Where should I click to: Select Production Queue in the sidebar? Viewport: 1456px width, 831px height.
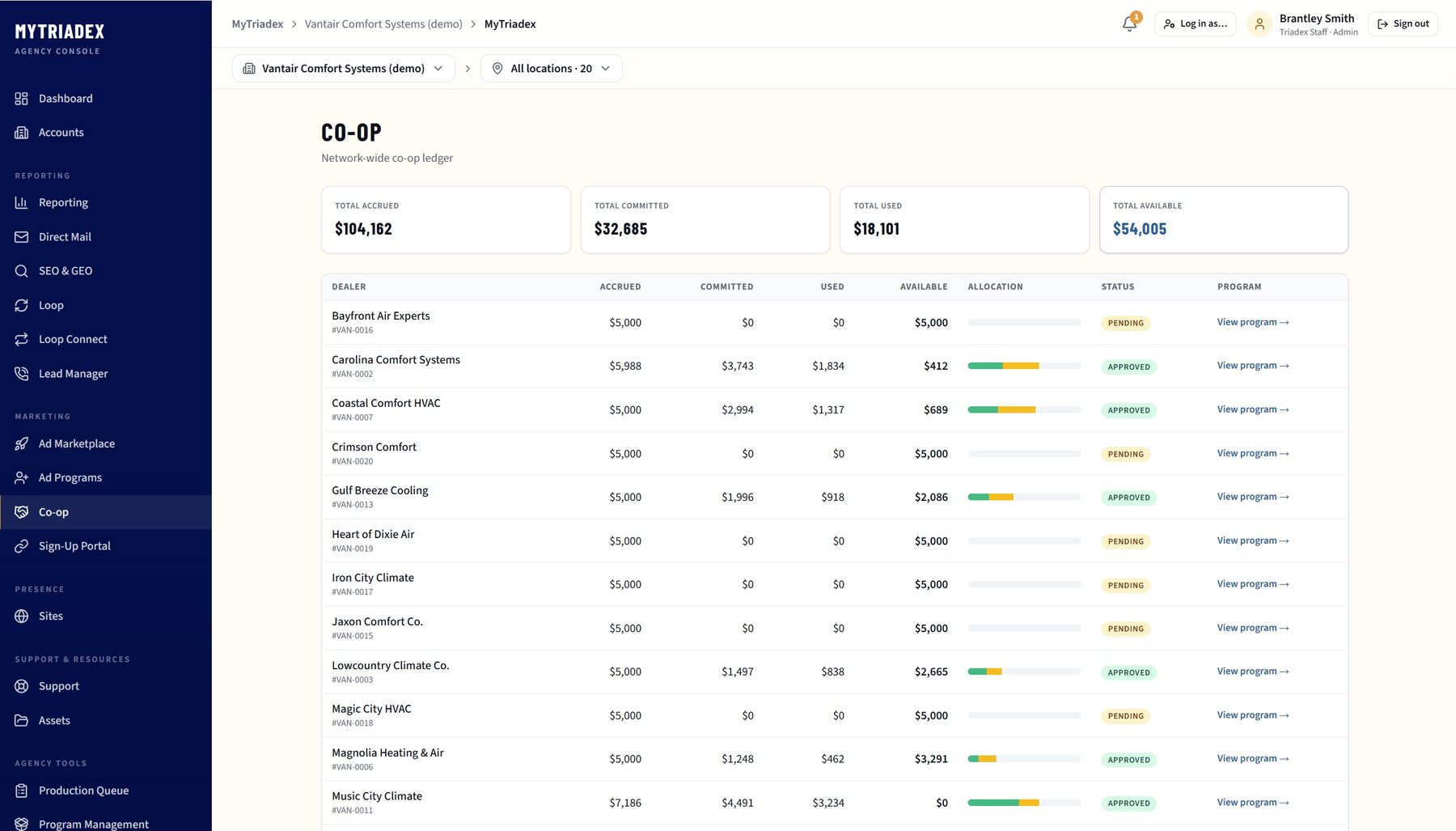coord(106,791)
